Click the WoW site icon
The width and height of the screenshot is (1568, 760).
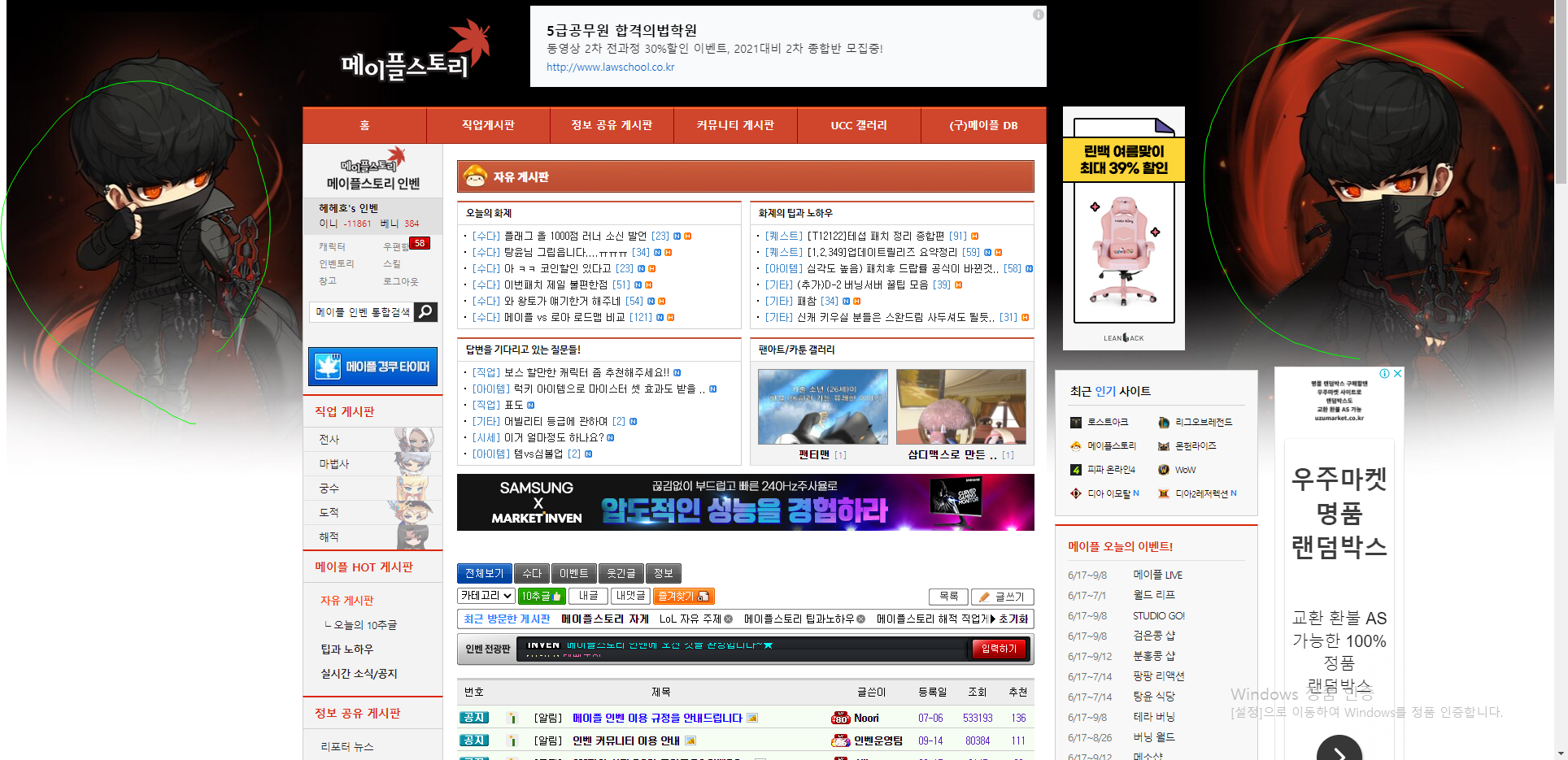point(1164,470)
